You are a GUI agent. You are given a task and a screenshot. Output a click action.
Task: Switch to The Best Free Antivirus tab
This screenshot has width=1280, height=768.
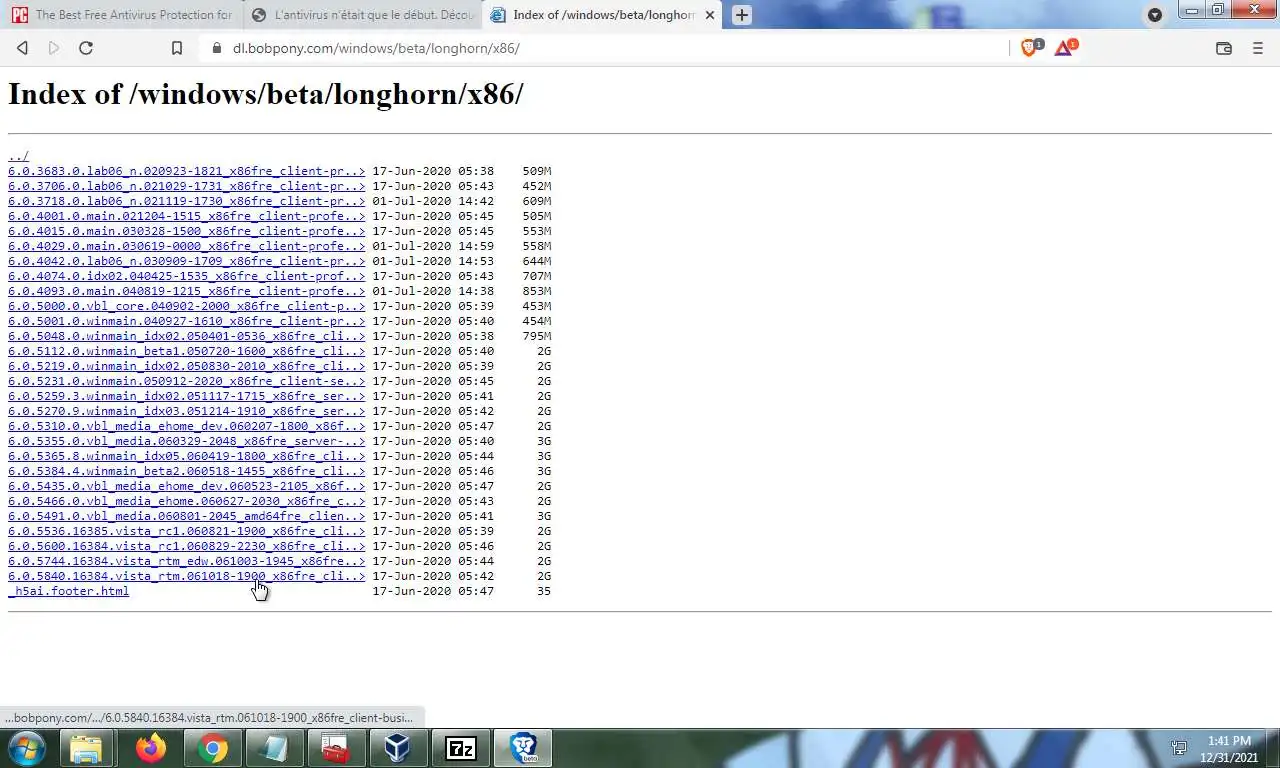tap(122, 15)
